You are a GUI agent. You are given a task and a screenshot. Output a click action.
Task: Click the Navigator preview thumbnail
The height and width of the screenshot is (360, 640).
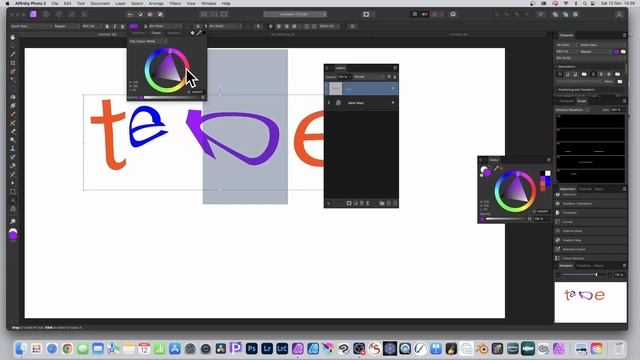coord(590,302)
